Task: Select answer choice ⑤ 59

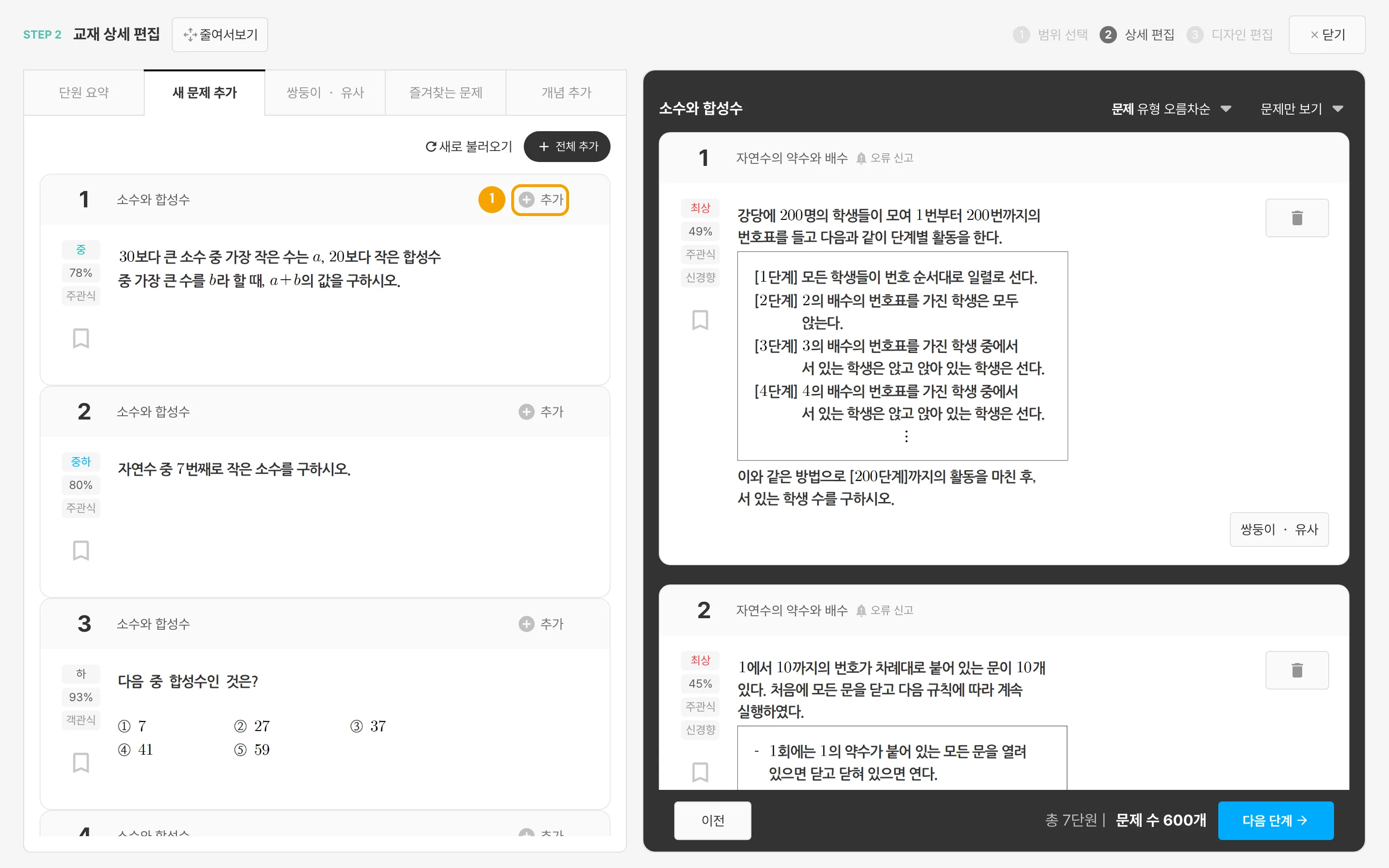Action: coord(252,750)
